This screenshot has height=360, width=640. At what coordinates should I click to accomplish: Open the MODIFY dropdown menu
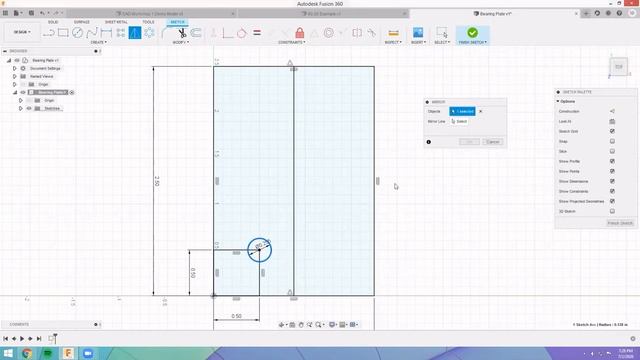tap(180, 42)
